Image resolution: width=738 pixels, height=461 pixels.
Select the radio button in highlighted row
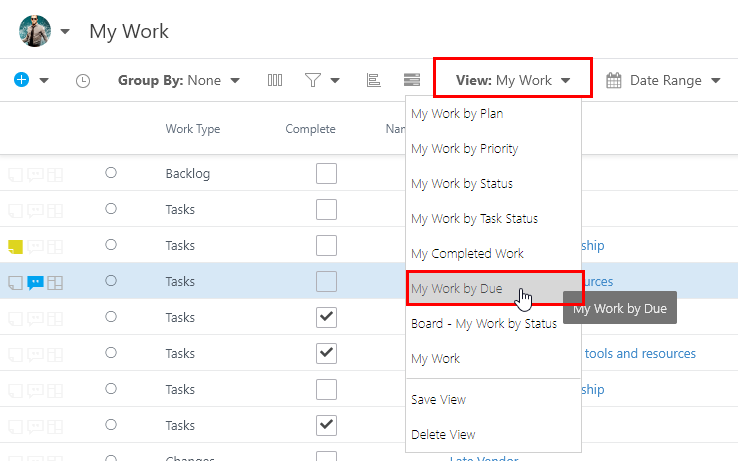111,281
